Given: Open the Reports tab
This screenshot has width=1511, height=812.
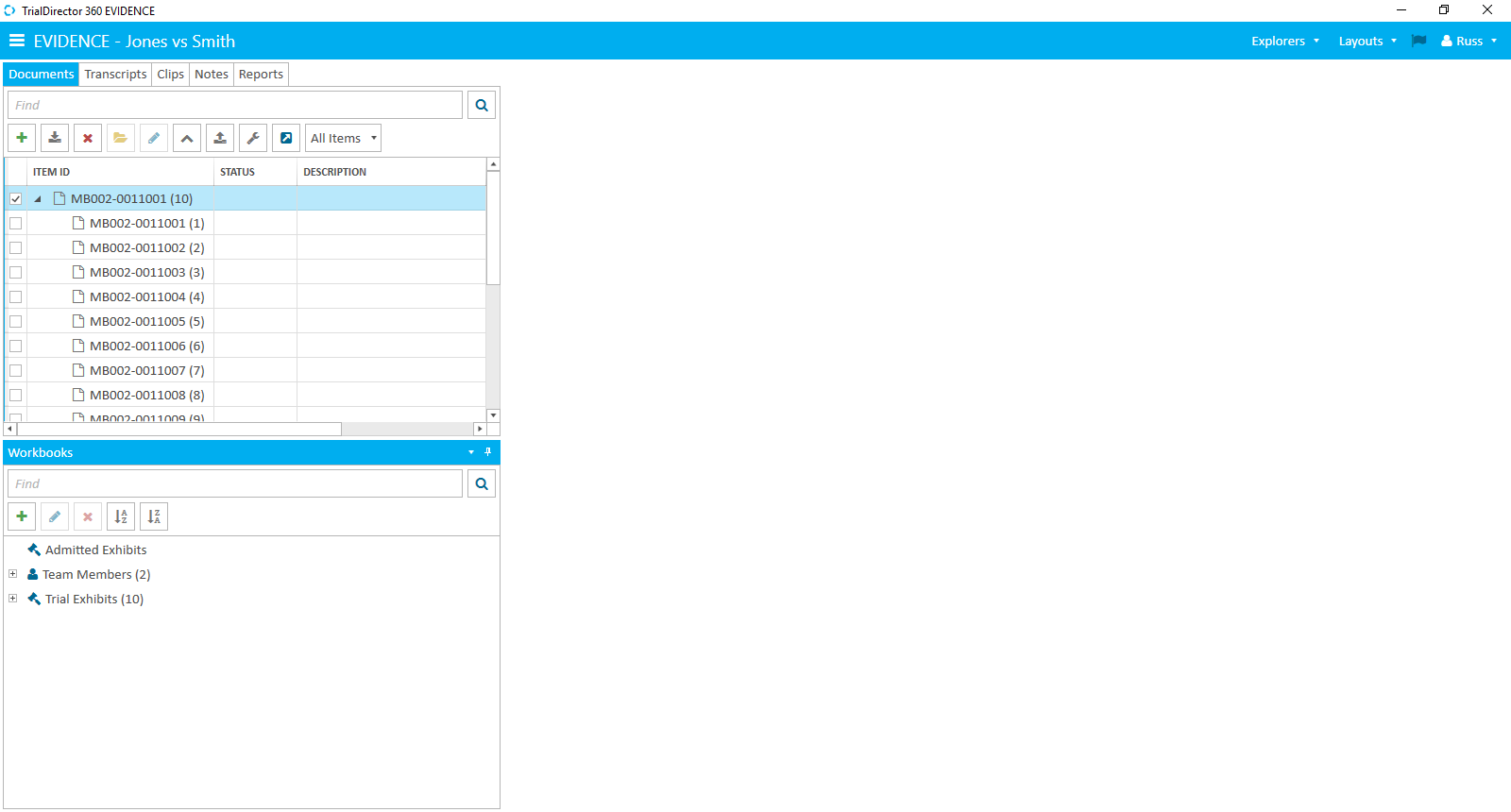Looking at the screenshot, I should 261,75.
